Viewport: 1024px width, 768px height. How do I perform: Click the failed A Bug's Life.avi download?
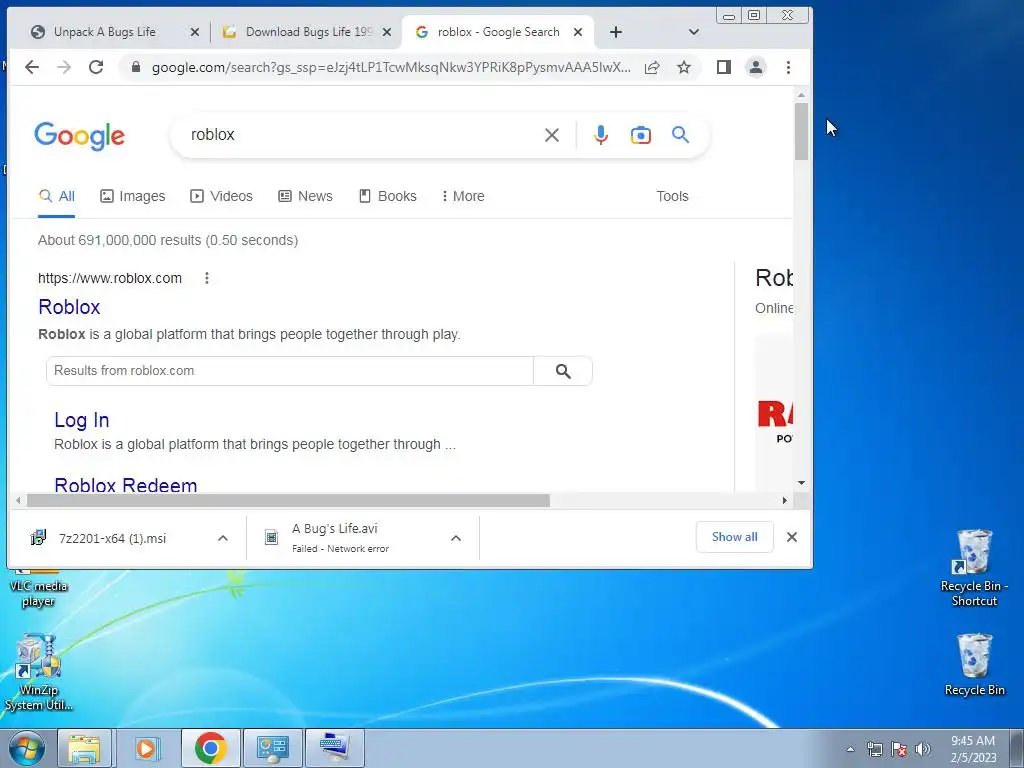point(340,538)
